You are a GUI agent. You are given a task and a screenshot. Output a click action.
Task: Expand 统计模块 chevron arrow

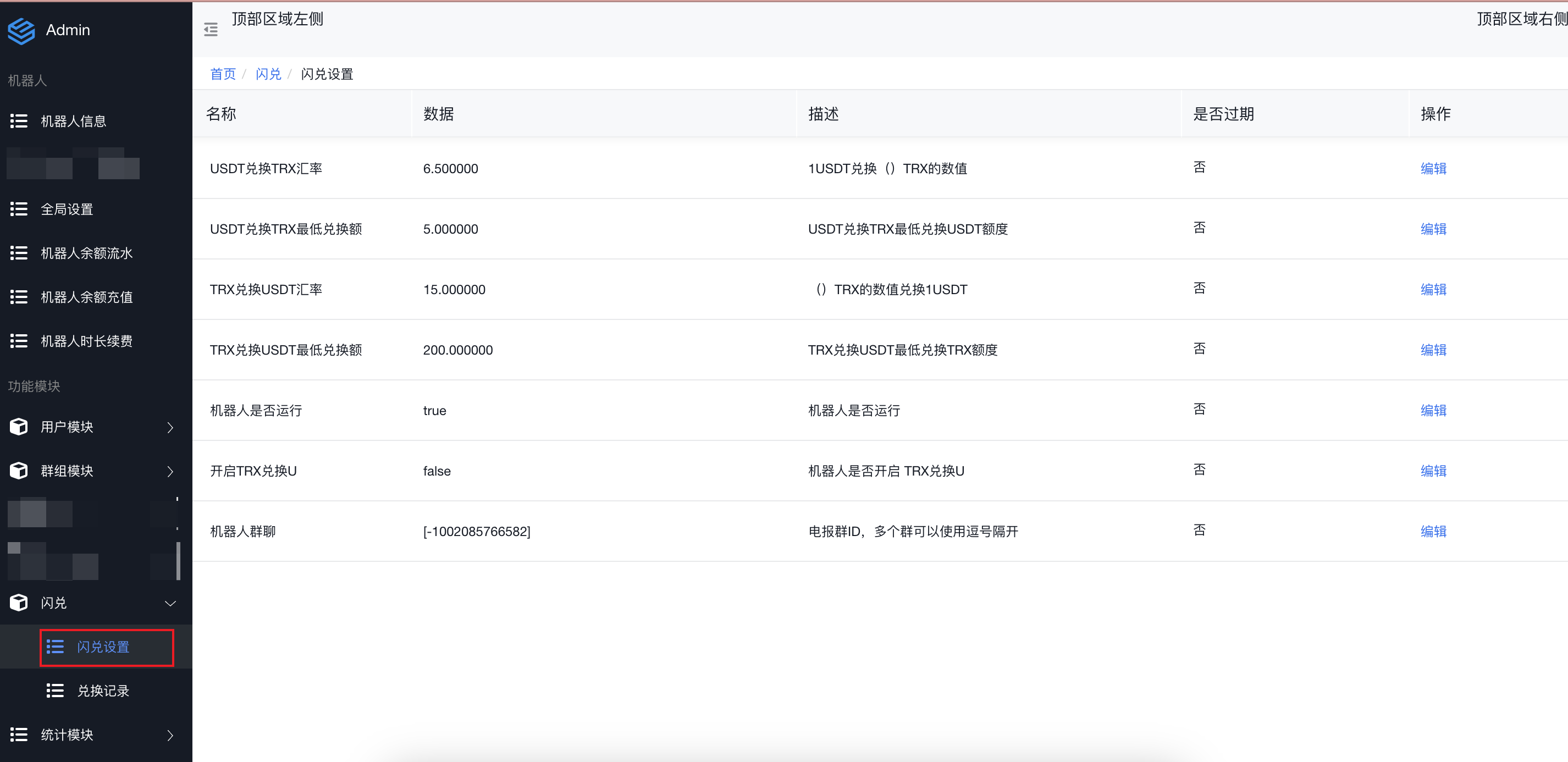tap(170, 735)
